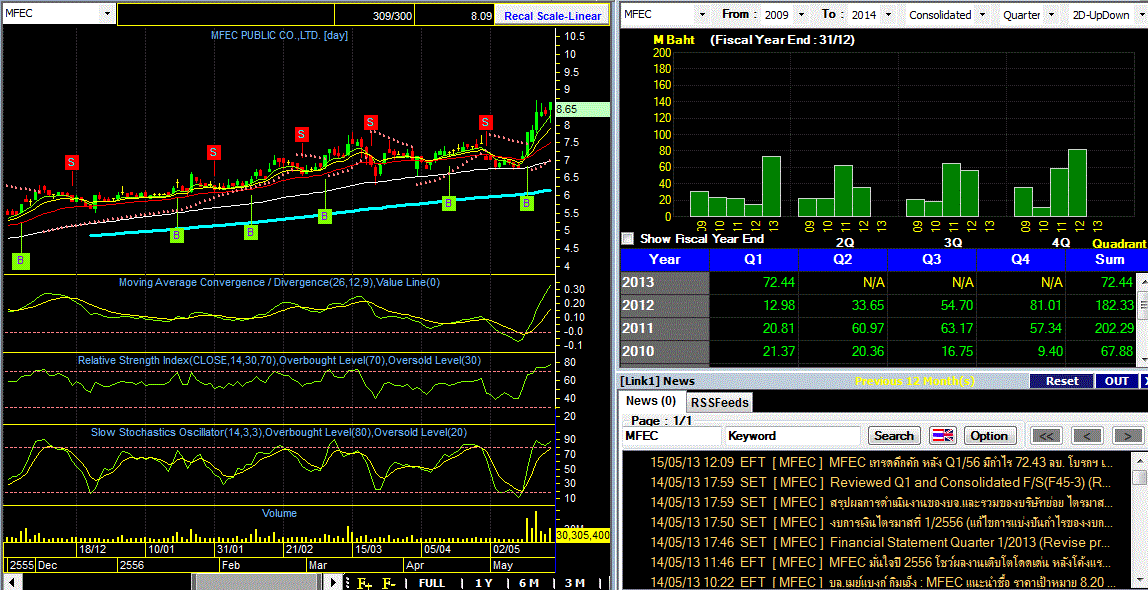The width and height of the screenshot is (1148, 590).
Task: Click the rightmost green B buy marker in May
Action: click(526, 203)
